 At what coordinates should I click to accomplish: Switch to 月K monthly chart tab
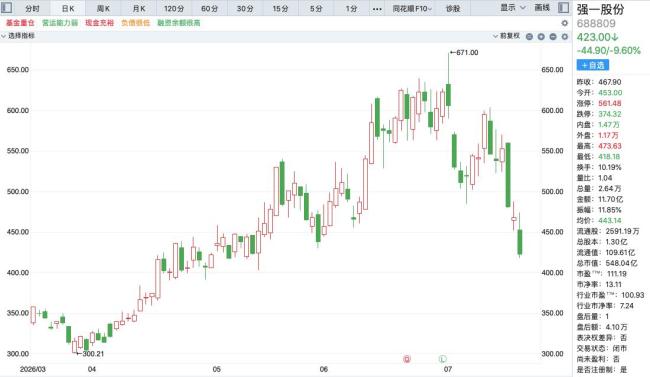pyautogui.click(x=139, y=8)
